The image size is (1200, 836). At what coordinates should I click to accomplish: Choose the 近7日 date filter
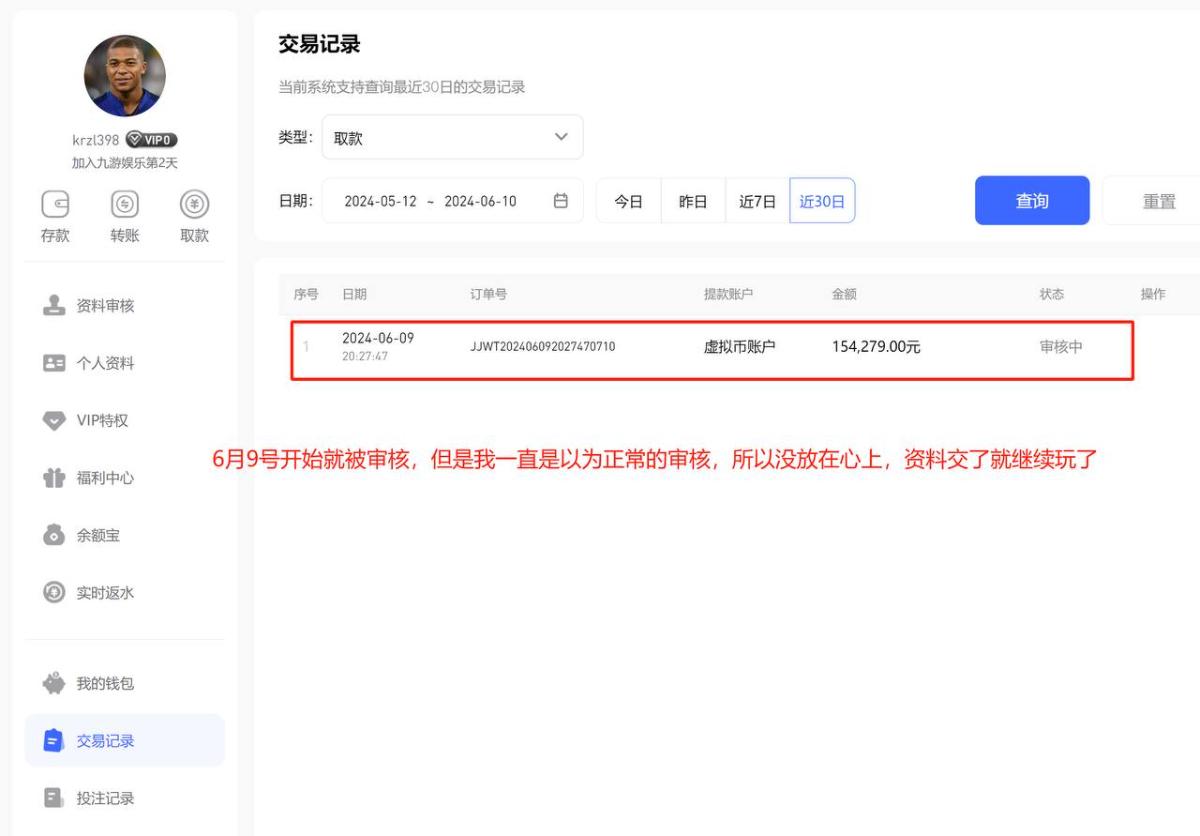coord(757,201)
